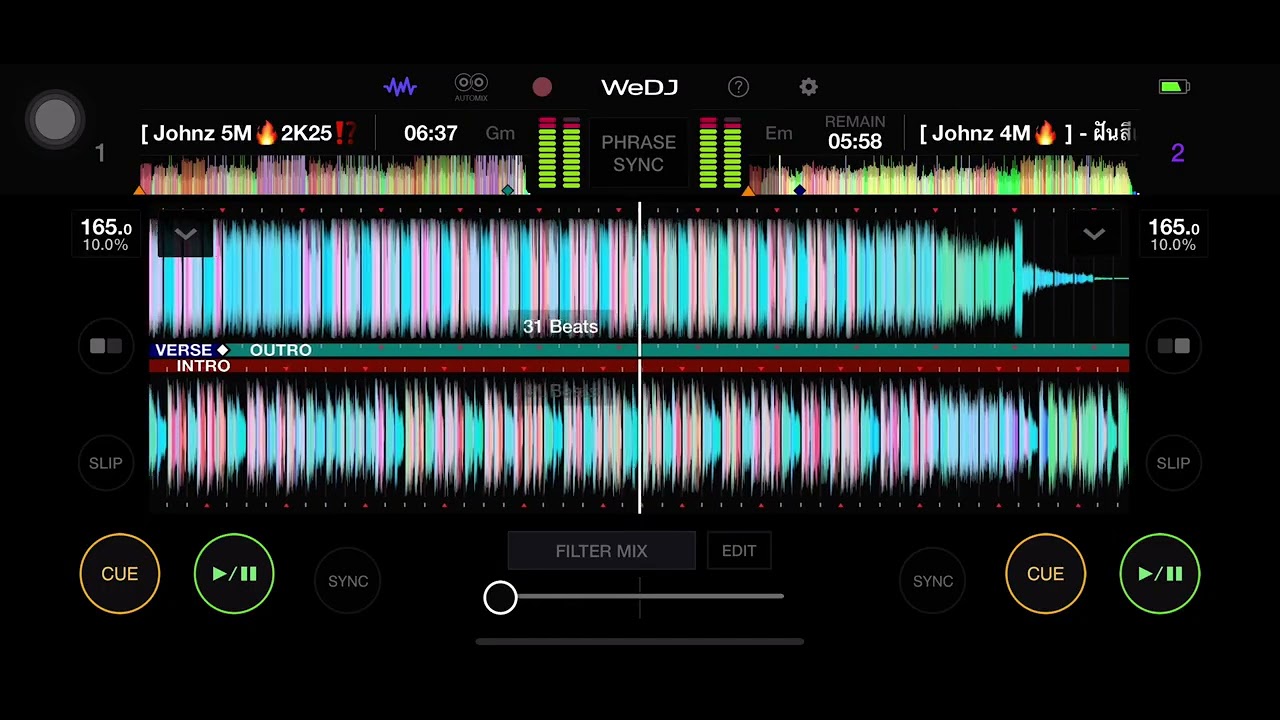Image resolution: width=1280 pixels, height=720 pixels.
Task: Toggle deck 1 pad mode squares button
Action: tap(105, 346)
